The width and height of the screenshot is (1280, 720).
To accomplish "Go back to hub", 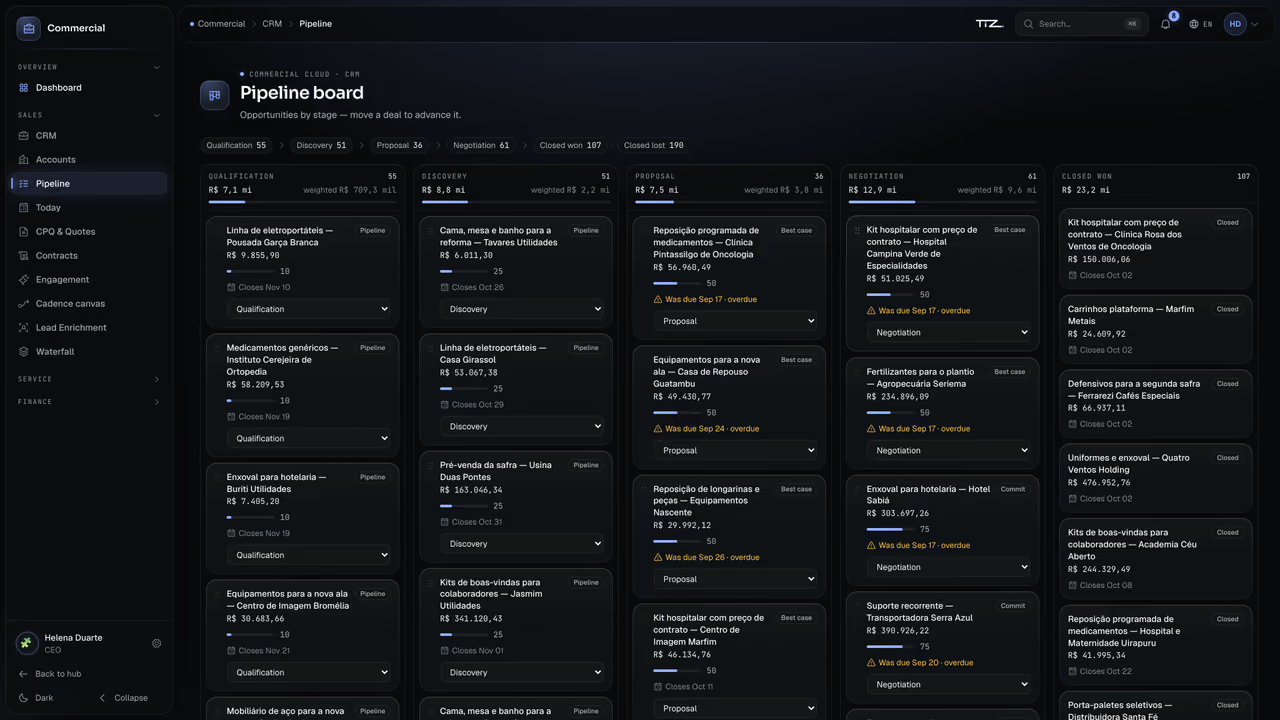I will (50, 674).
